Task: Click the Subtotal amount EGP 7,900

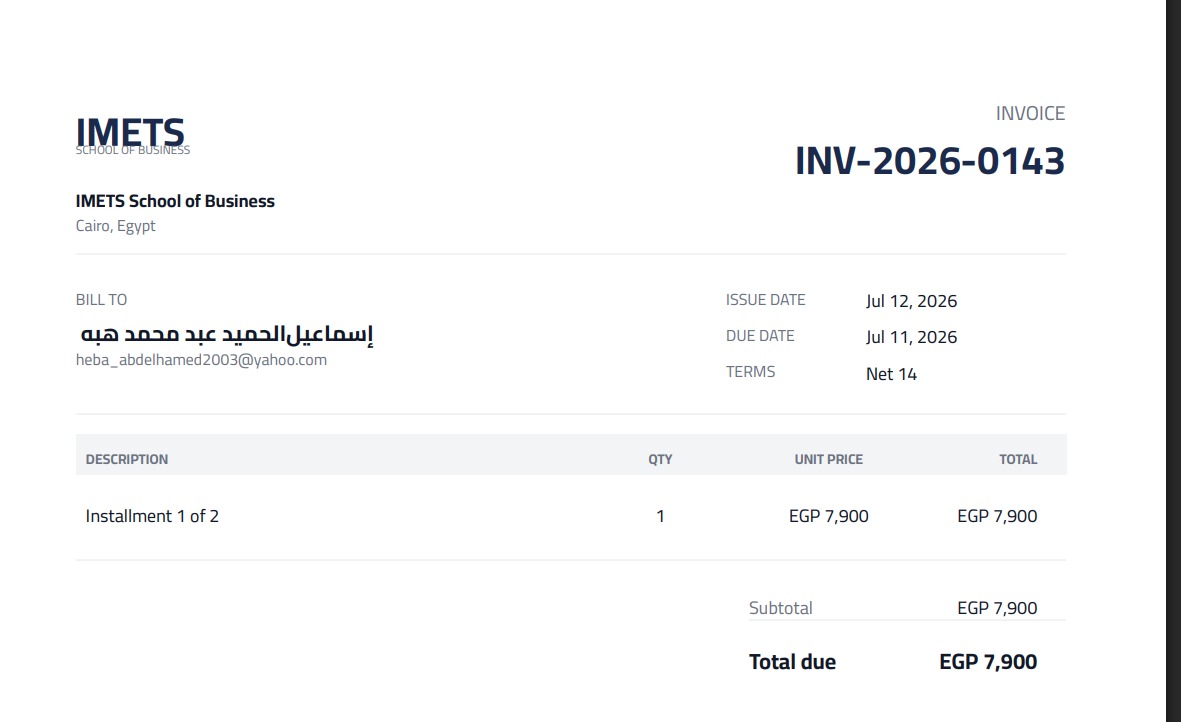Action: tap(997, 608)
